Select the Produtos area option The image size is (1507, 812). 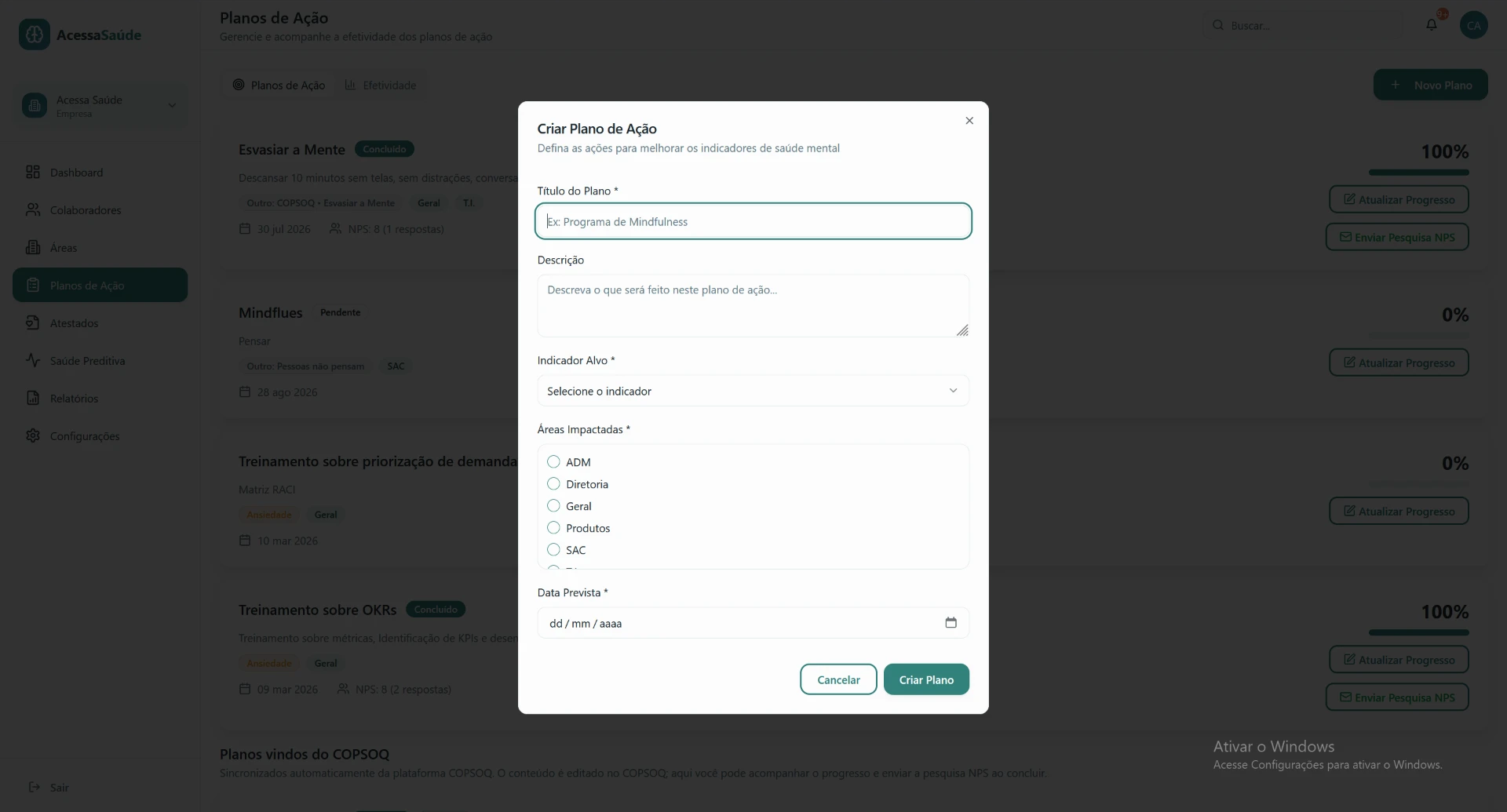click(553, 527)
